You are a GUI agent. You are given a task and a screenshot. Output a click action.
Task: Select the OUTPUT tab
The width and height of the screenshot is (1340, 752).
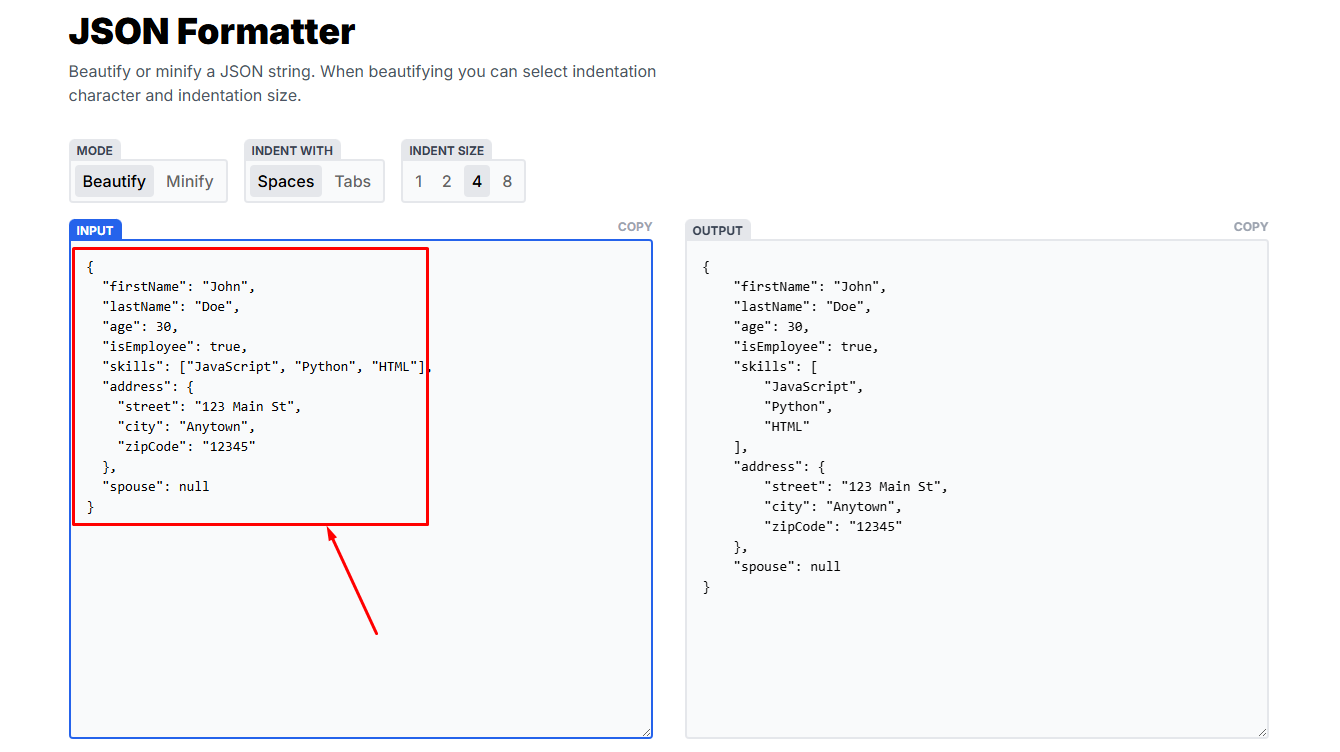tap(717, 229)
